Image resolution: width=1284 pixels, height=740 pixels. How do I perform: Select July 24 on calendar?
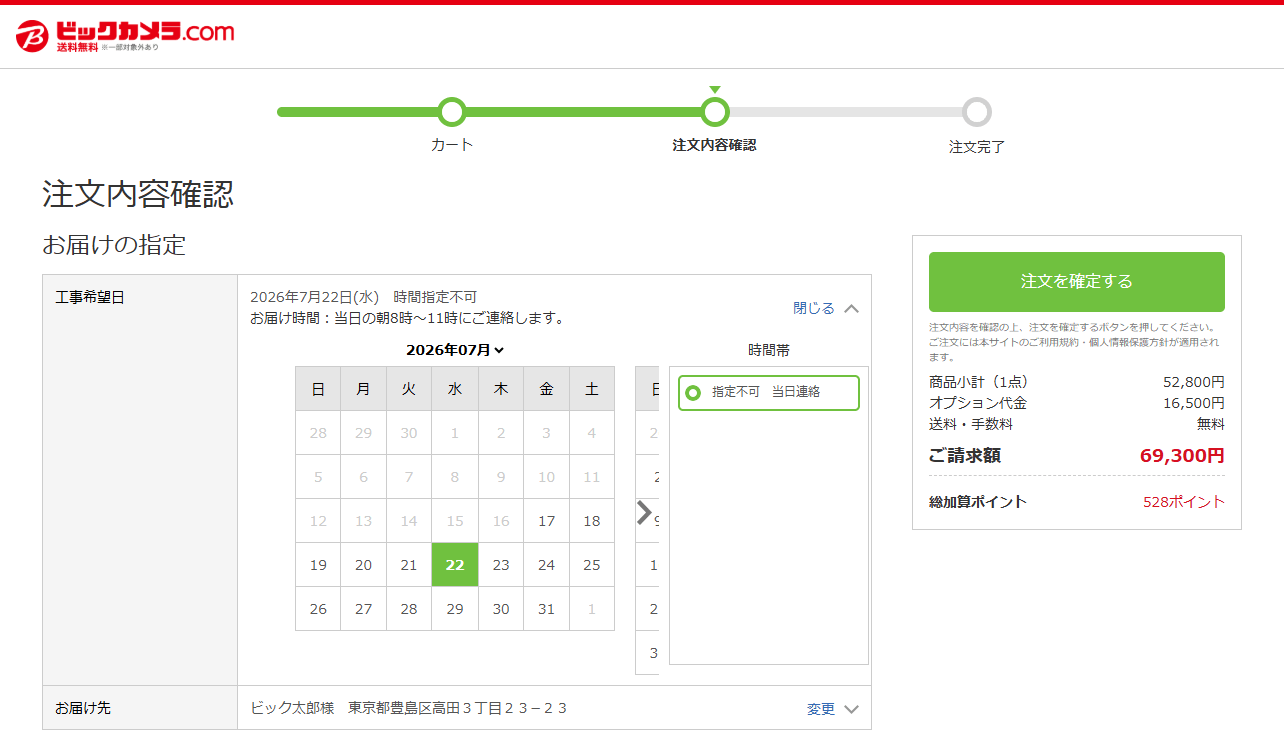pyautogui.click(x=546, y=565)
